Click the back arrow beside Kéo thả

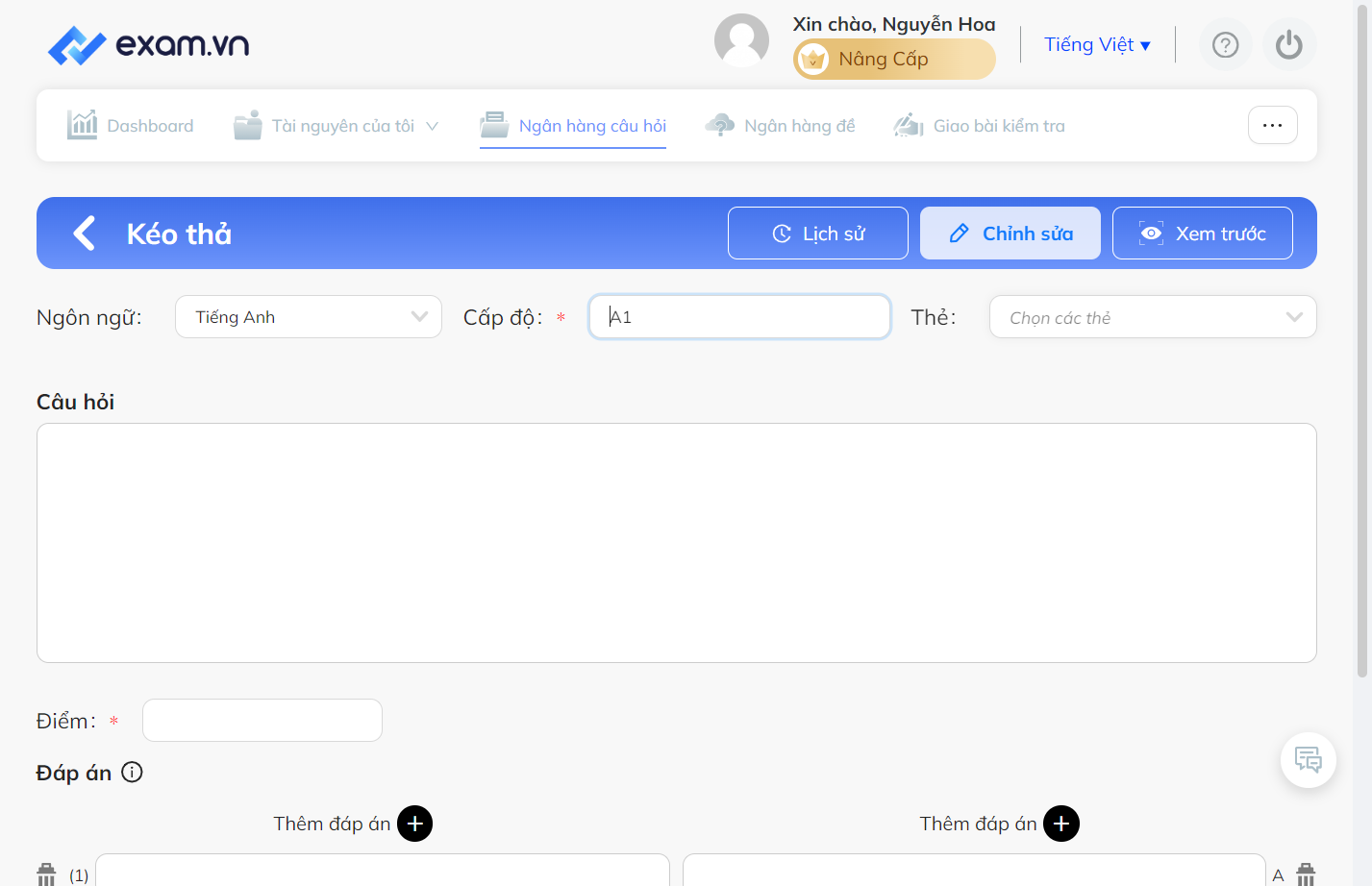click(85, 233)
